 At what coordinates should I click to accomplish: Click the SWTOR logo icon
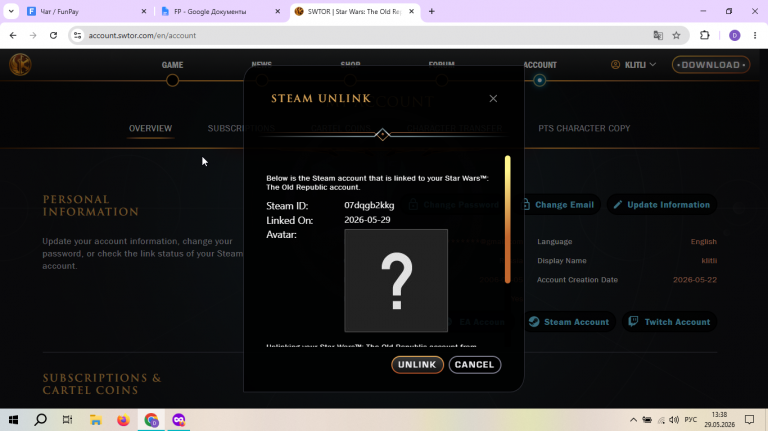tap(20, 65)
